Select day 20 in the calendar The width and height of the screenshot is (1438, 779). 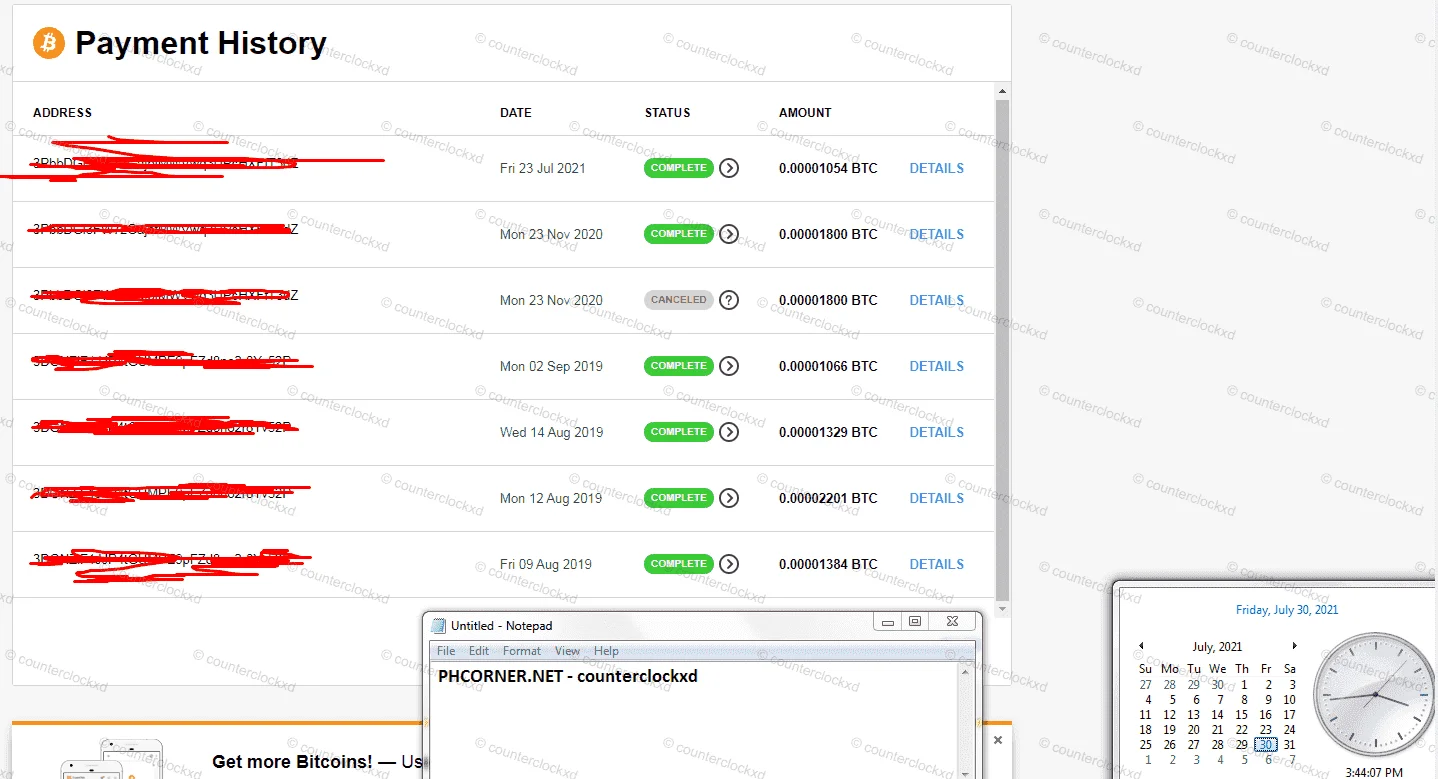[1193, 730]
